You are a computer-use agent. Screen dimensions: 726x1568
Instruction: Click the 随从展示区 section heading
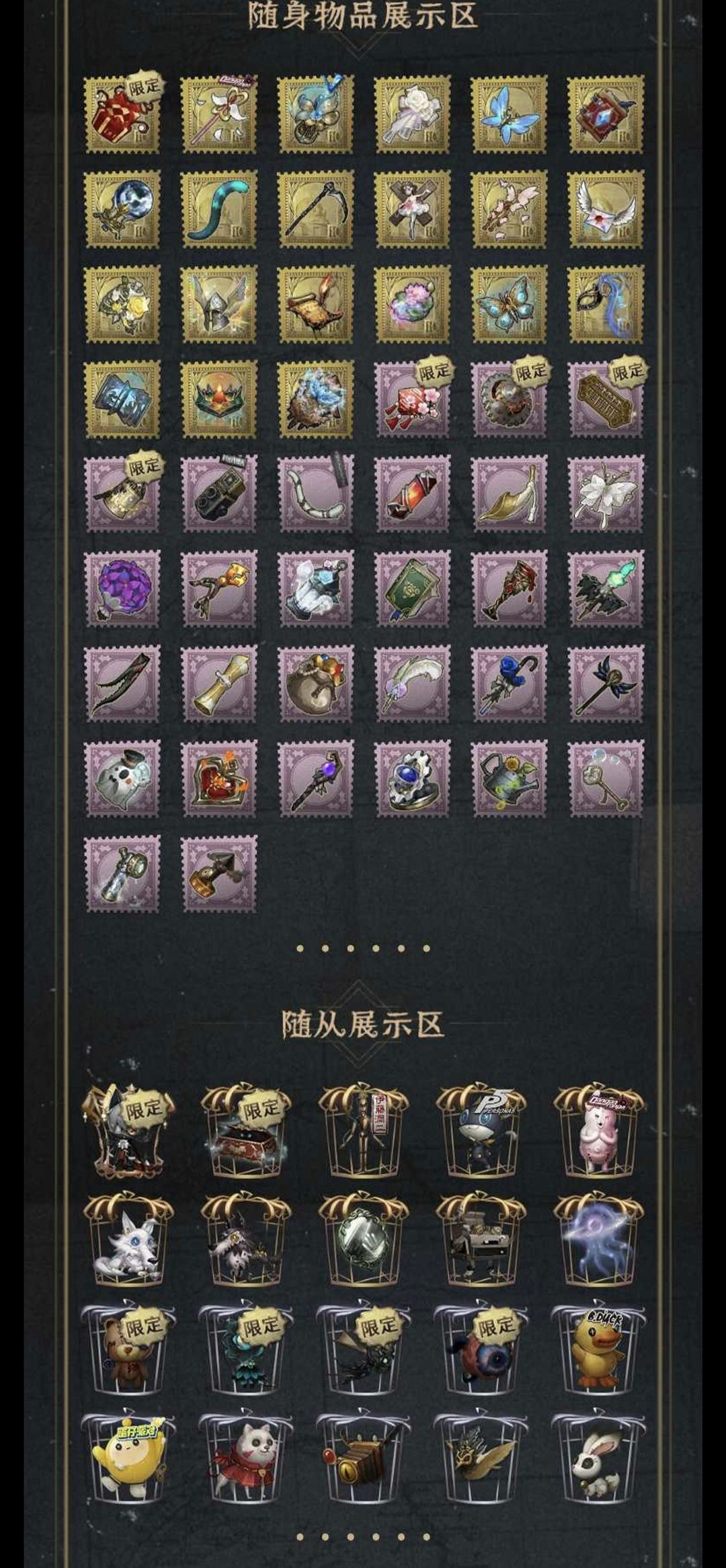click(x=363, y=1024)
